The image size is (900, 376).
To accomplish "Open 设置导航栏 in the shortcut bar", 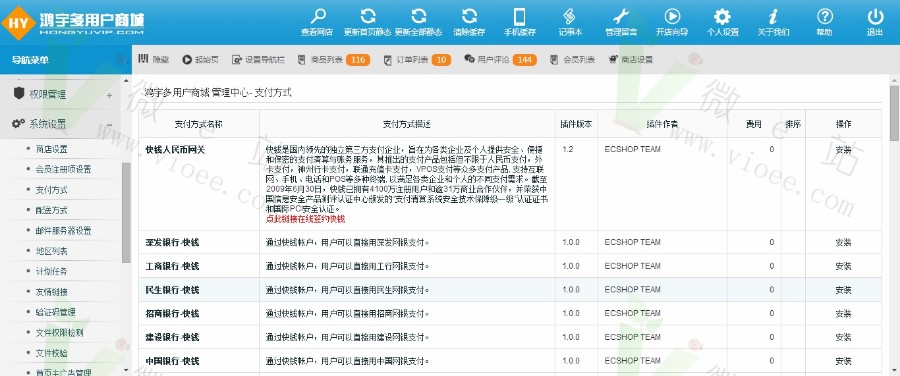I will click(x=258, y=59).
